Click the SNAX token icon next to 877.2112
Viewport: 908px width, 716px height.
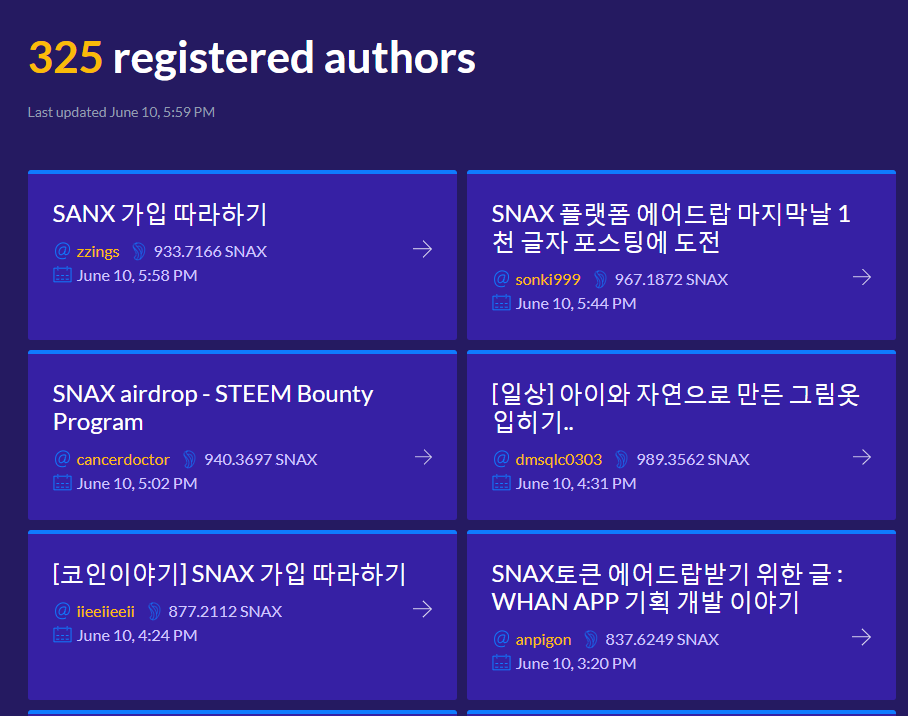point(153,611)
